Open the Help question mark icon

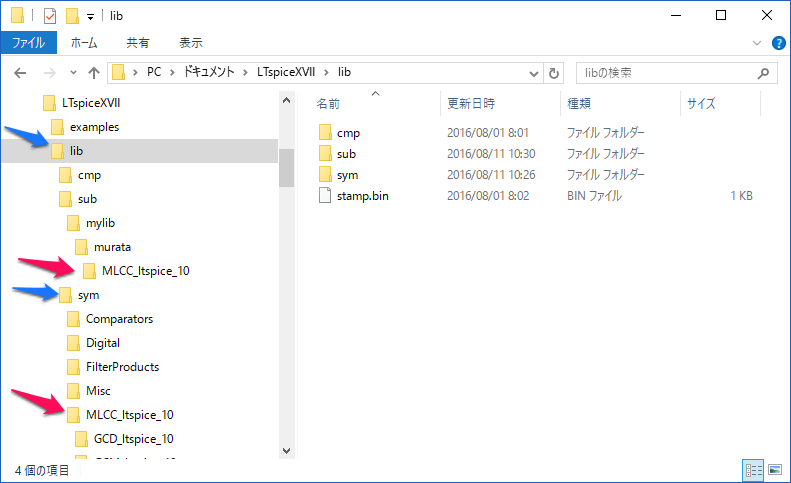[x=776, y=43]
